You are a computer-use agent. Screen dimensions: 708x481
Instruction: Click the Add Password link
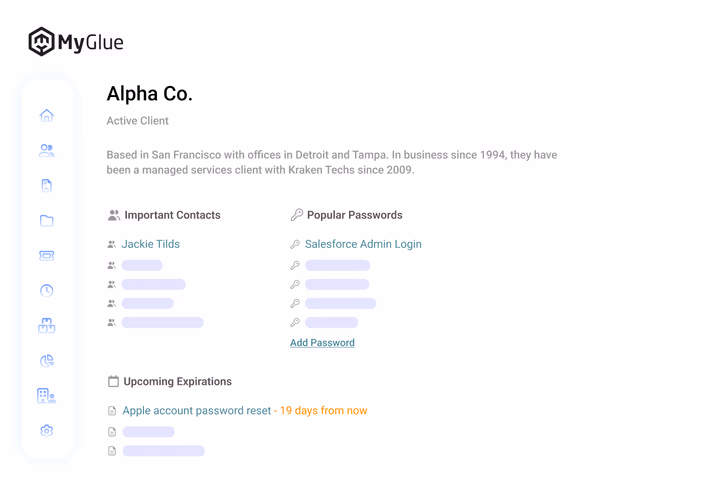pyautogui.click(x=322, y=343)
